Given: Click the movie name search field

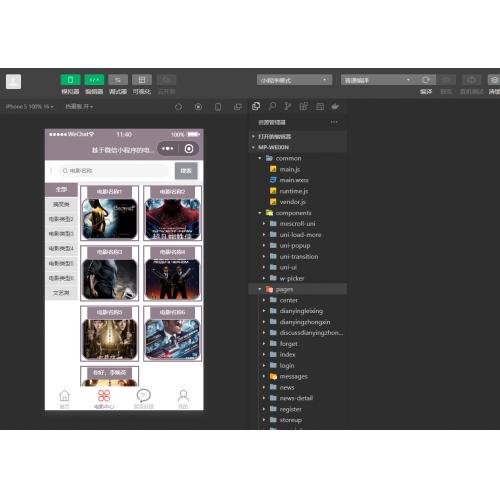Looking at the screenshot, I should (113, 171).
